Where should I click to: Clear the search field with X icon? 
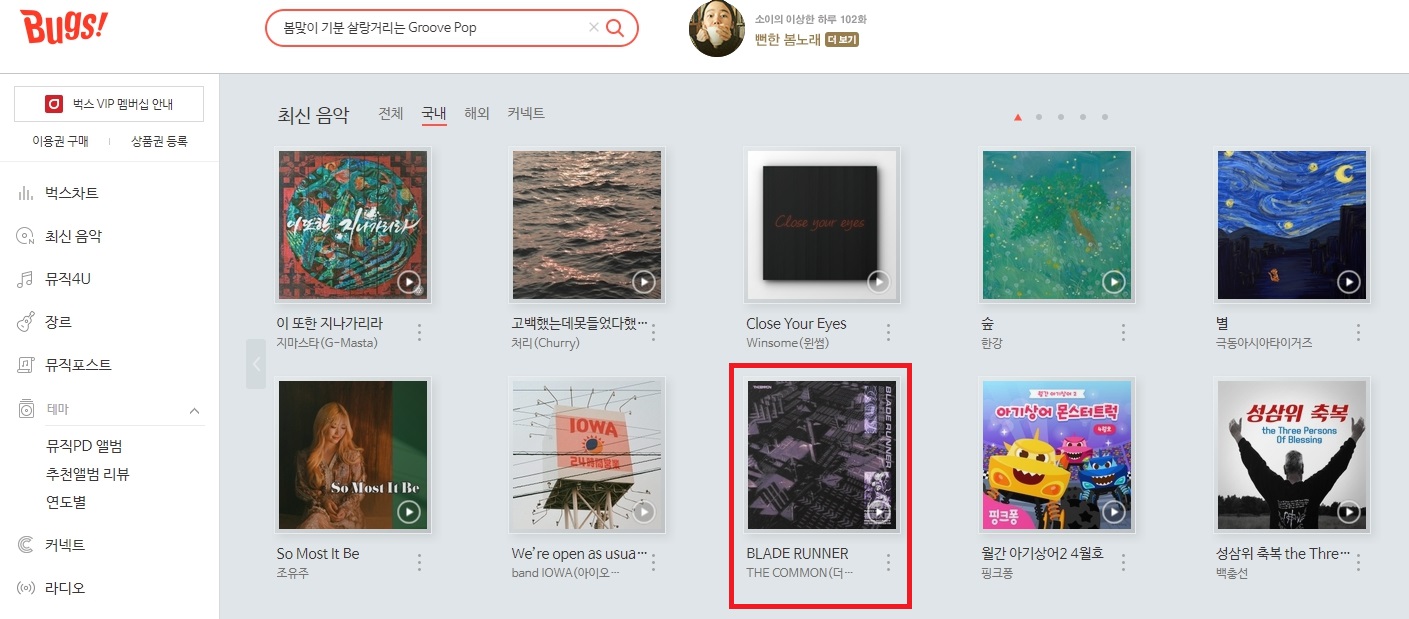pyautogui.click(x=593, y=28)
